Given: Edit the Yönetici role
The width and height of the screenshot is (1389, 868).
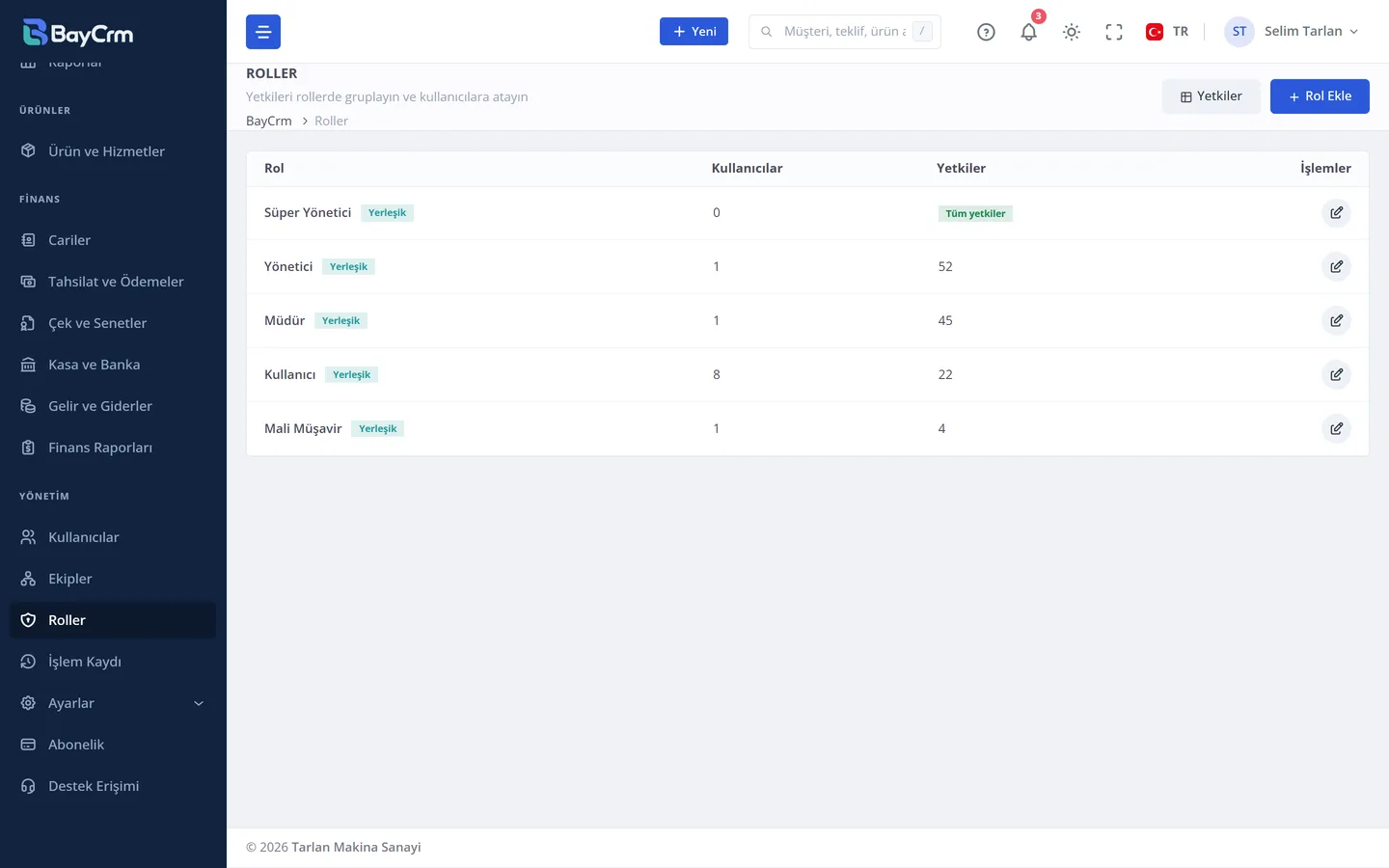Looking at the screenshot, I should tap(1336, 267).
